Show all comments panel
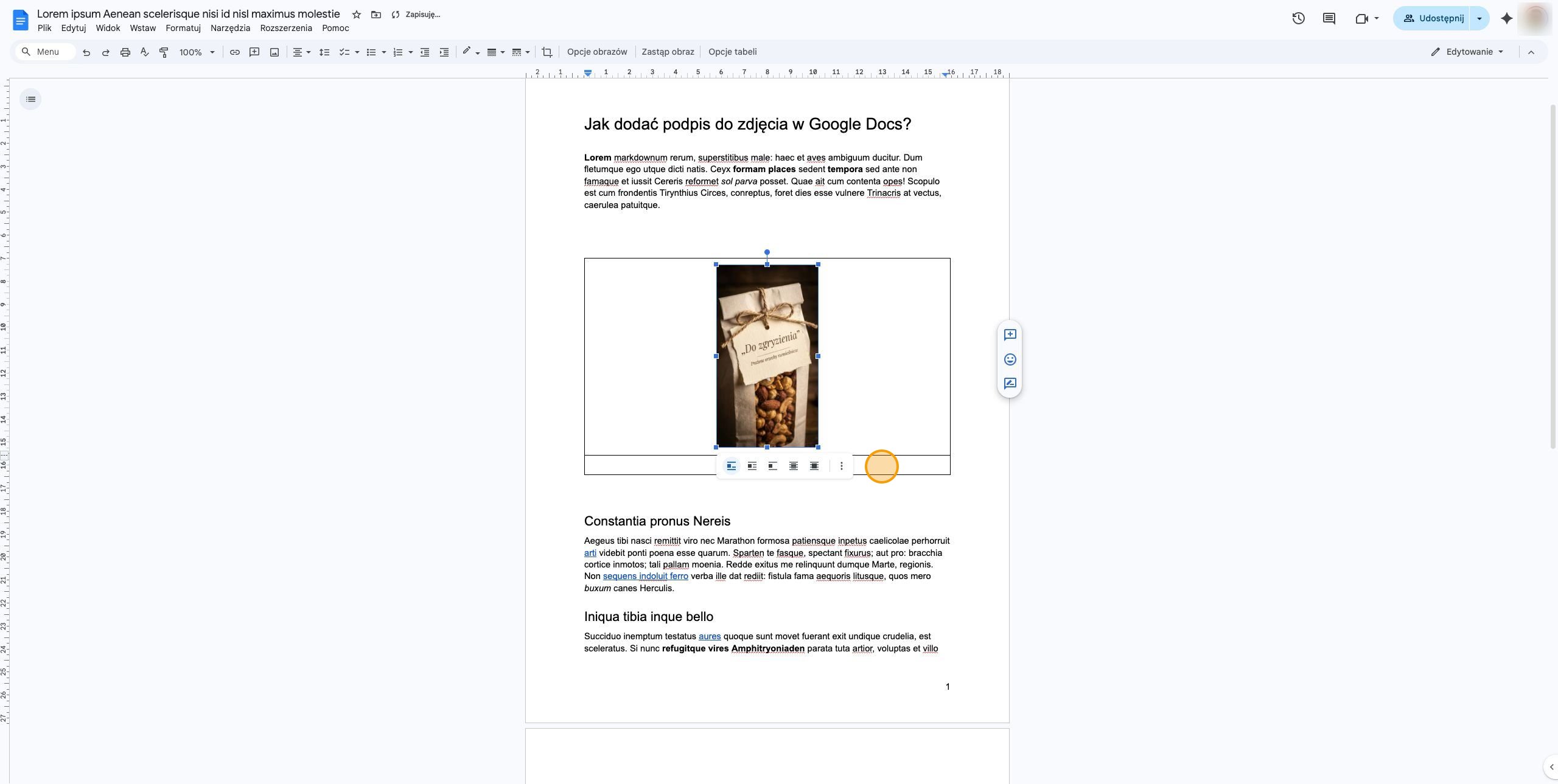1558x784 pixels. (x=1329, y=18)
